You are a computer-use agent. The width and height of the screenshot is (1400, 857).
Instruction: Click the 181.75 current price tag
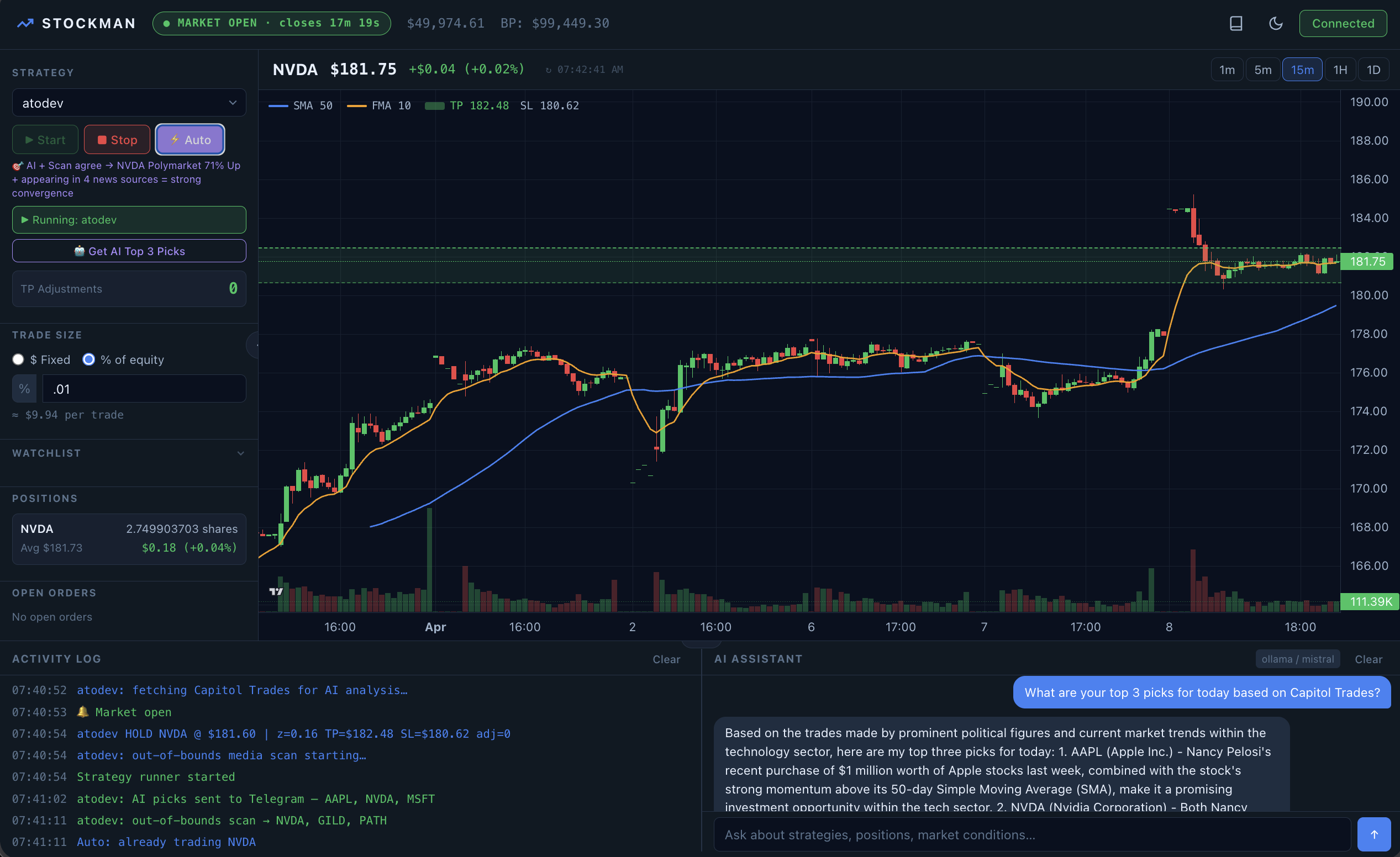(1366, 261)
